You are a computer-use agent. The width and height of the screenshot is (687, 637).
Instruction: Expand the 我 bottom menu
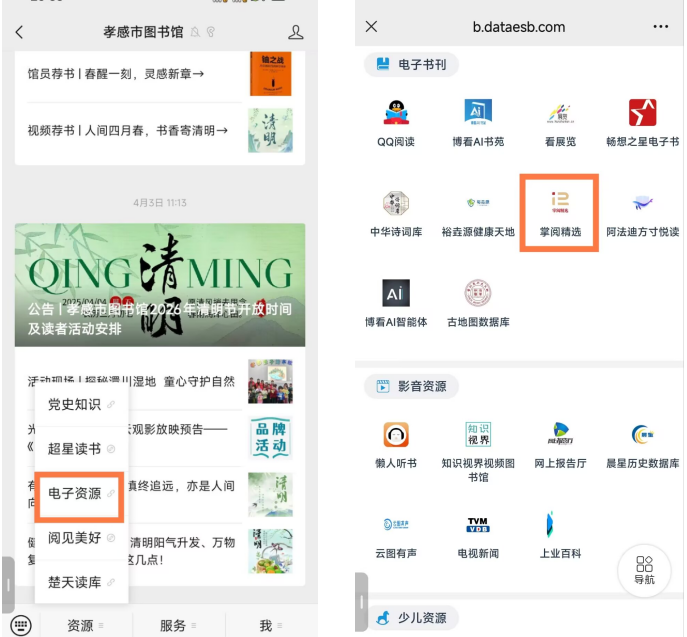[x=269, y=625]
